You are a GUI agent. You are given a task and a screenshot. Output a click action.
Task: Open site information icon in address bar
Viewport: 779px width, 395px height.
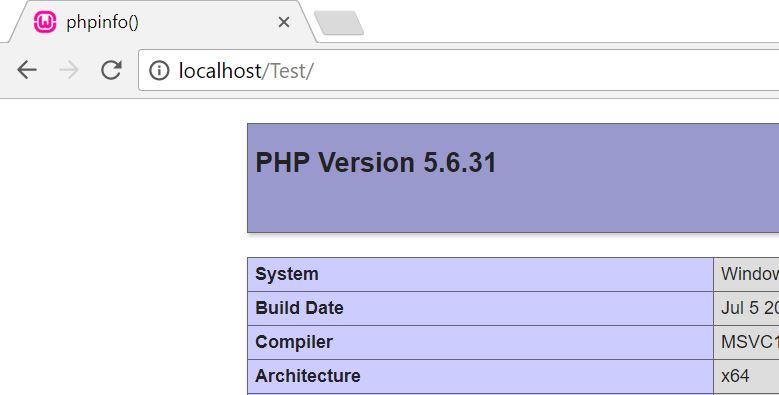159,70
